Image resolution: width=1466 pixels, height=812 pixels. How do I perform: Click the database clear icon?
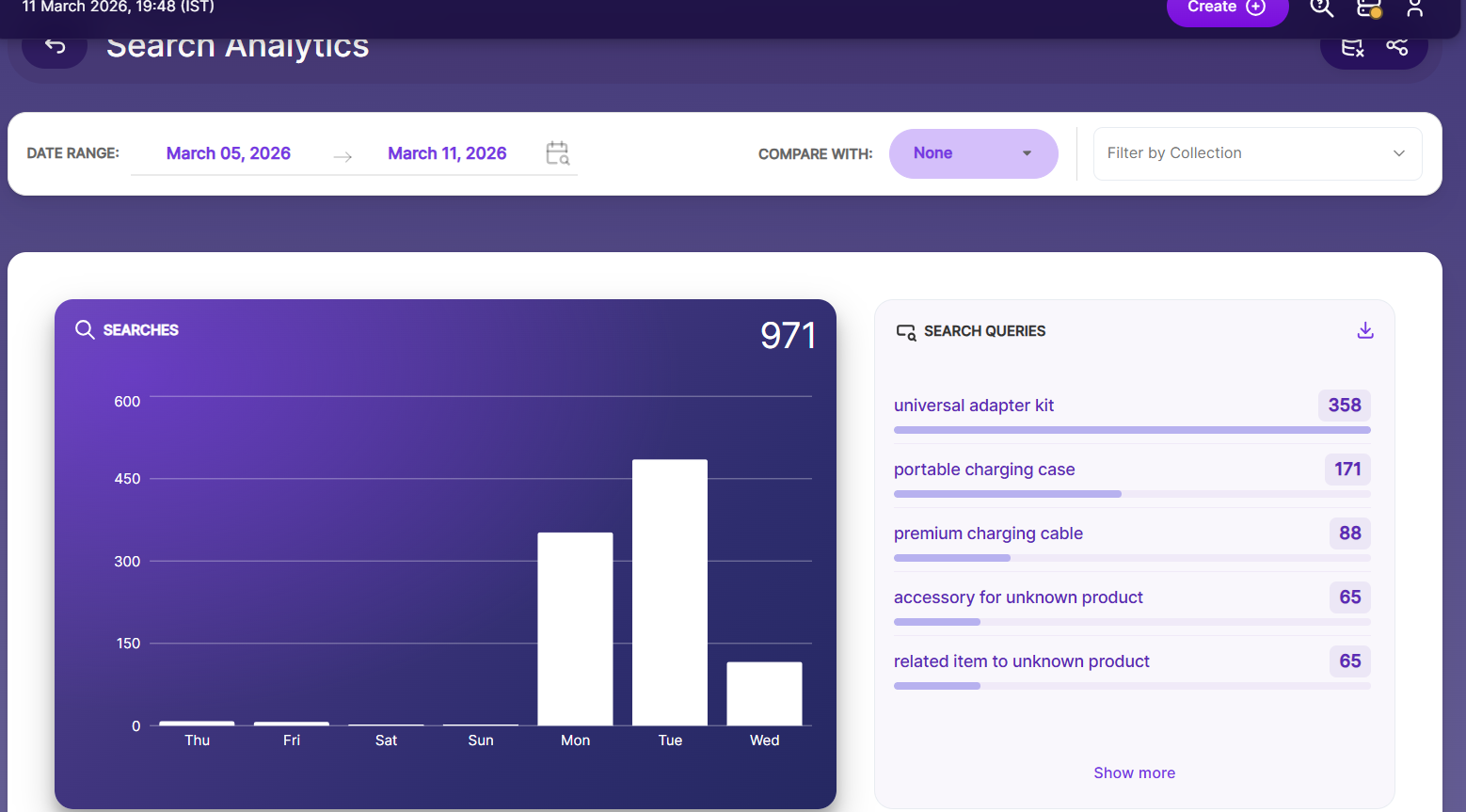[1352, 47]
